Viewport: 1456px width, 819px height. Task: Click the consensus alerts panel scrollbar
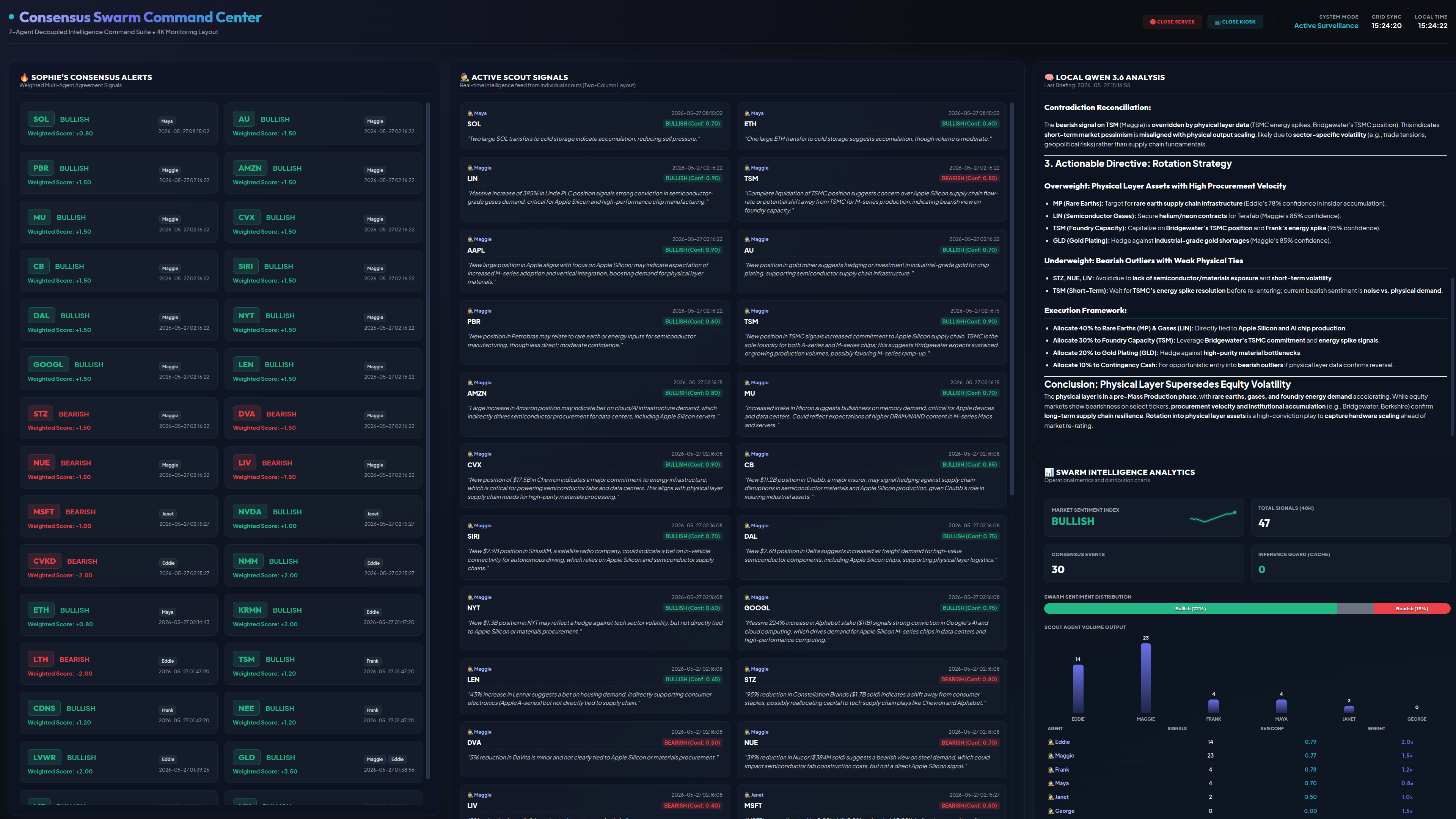point(428,441)
